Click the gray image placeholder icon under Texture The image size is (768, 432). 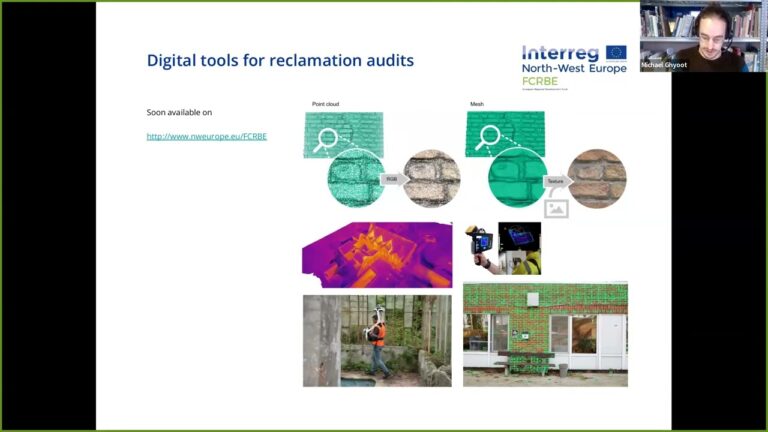click(x=556, y=208)
